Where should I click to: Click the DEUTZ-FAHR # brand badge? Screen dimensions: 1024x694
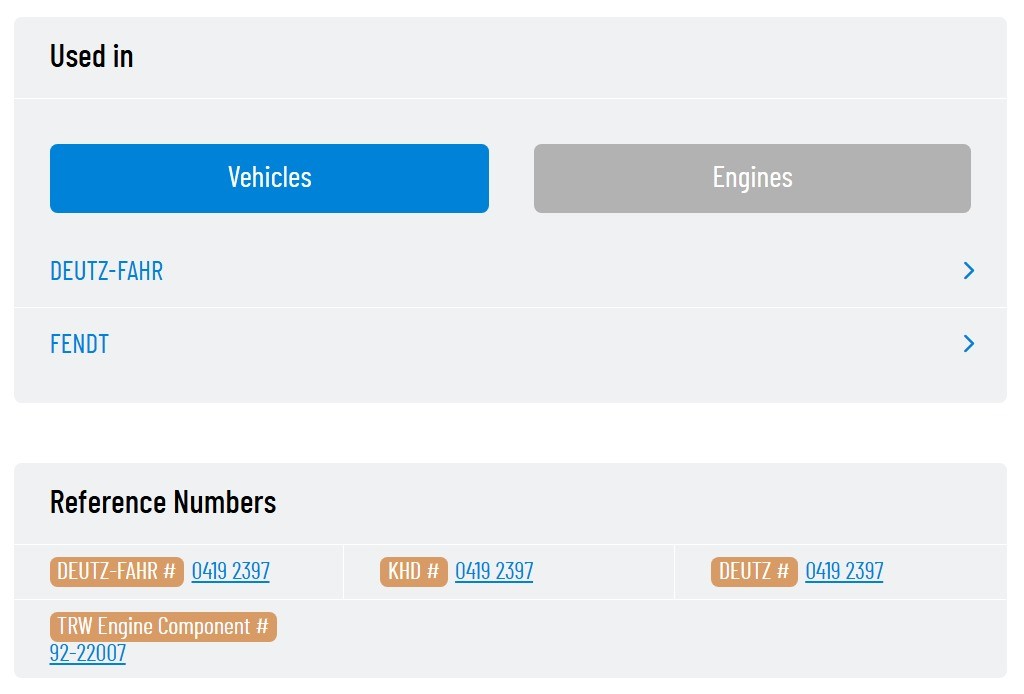117,572
